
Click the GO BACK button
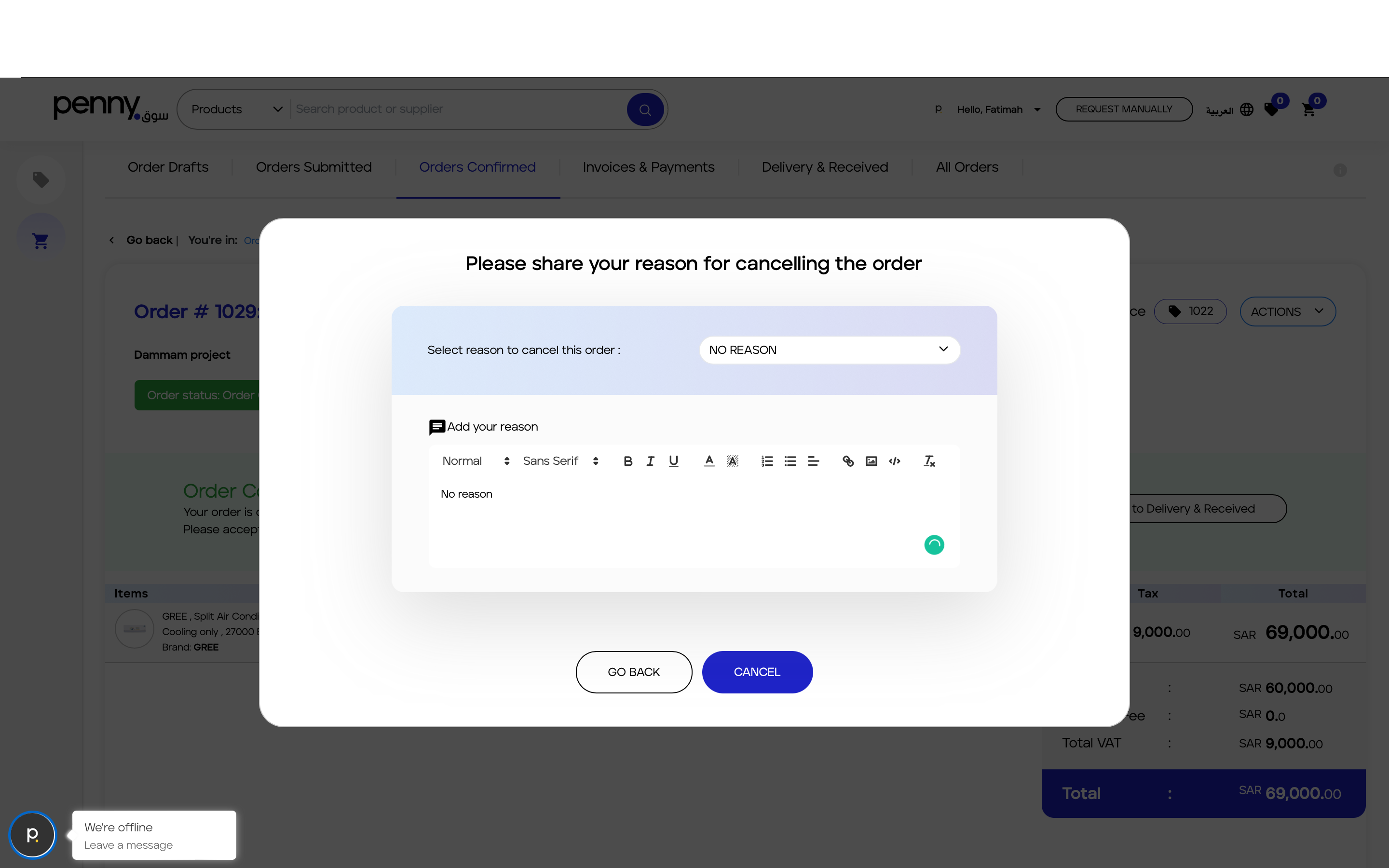(x=634, y=672)
